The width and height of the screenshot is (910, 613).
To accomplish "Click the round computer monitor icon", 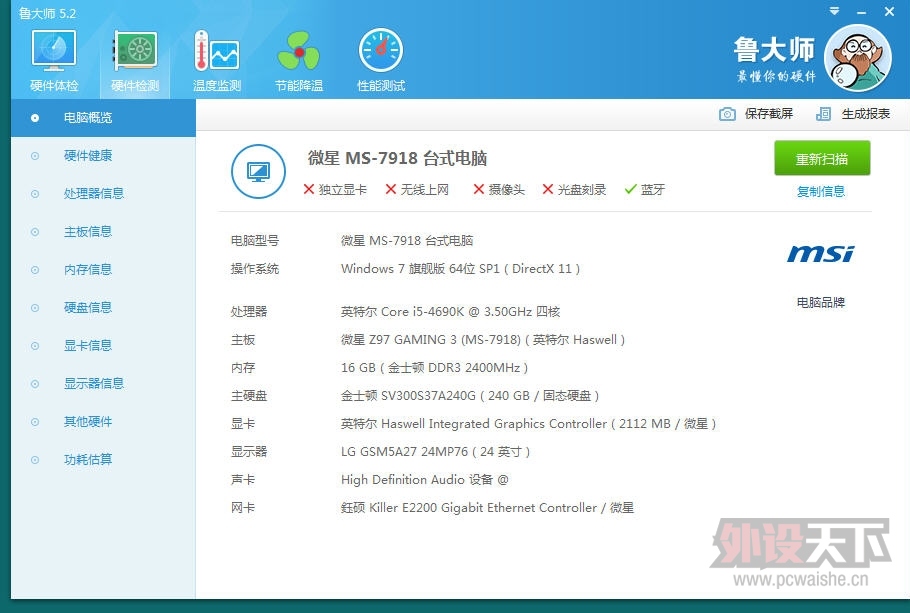I will click(258, 171).
